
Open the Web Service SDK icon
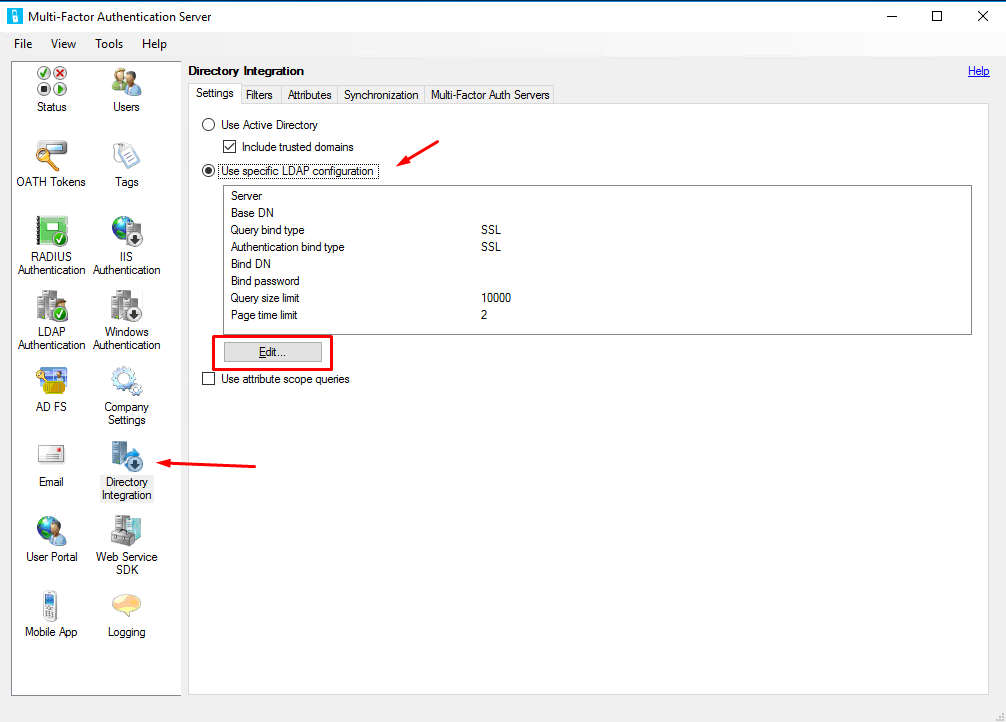tap(126, 531)
